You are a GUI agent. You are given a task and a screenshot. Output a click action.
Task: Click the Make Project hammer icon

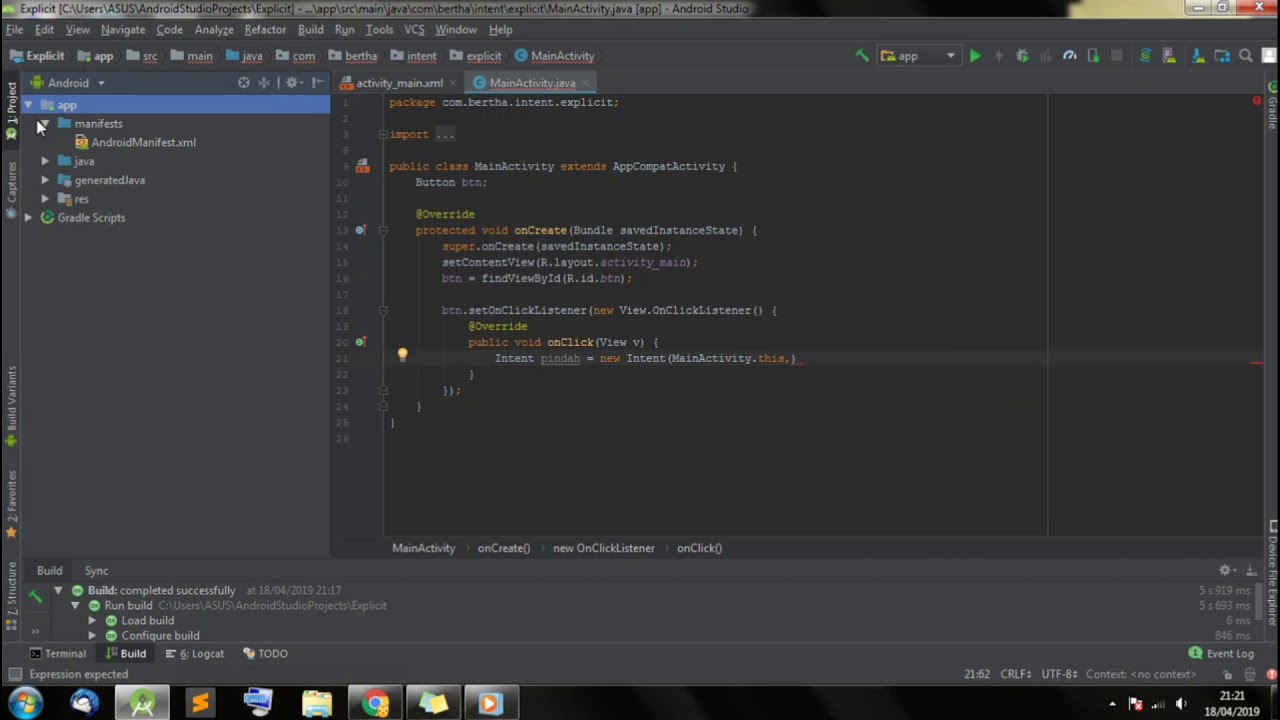(862, 56)
